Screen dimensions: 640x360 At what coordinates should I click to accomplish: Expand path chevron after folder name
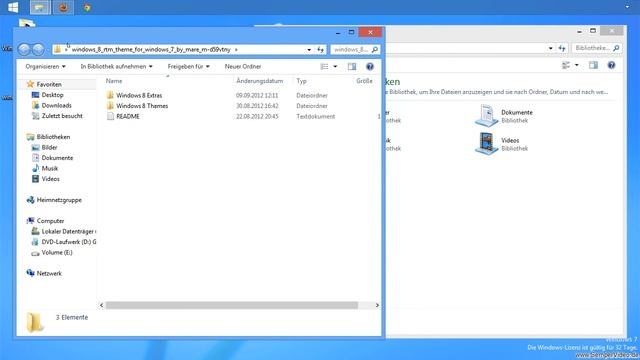tap(236, 49)
